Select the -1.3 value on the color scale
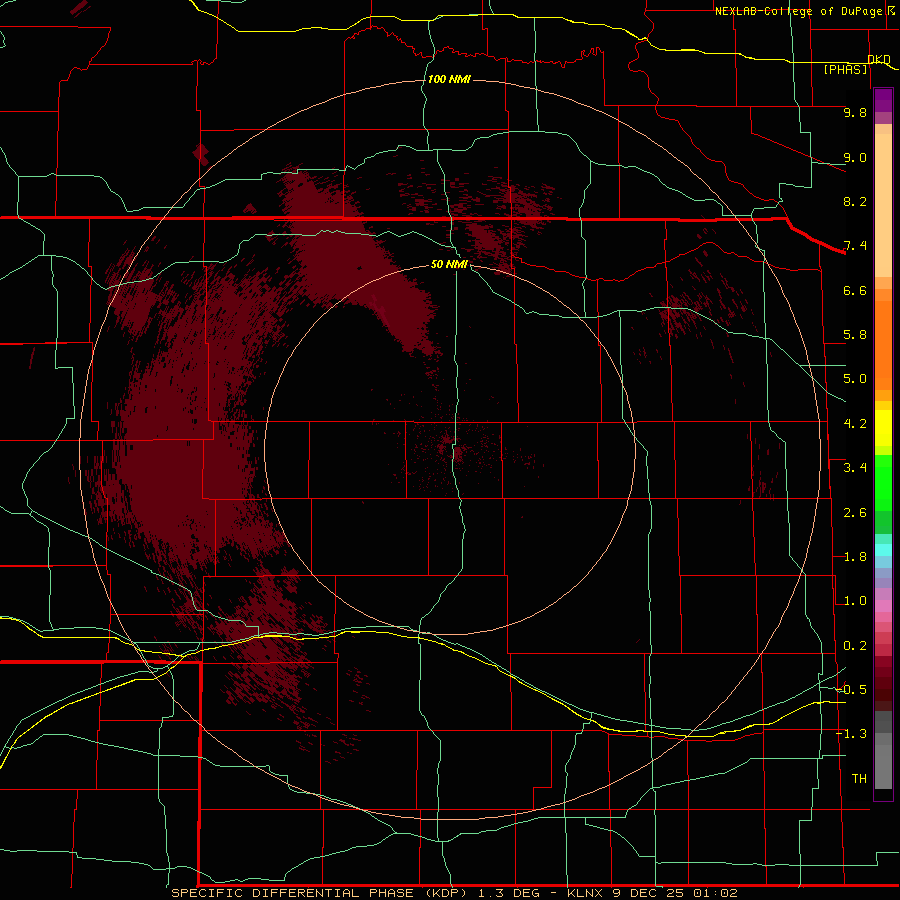 (851, 734)
